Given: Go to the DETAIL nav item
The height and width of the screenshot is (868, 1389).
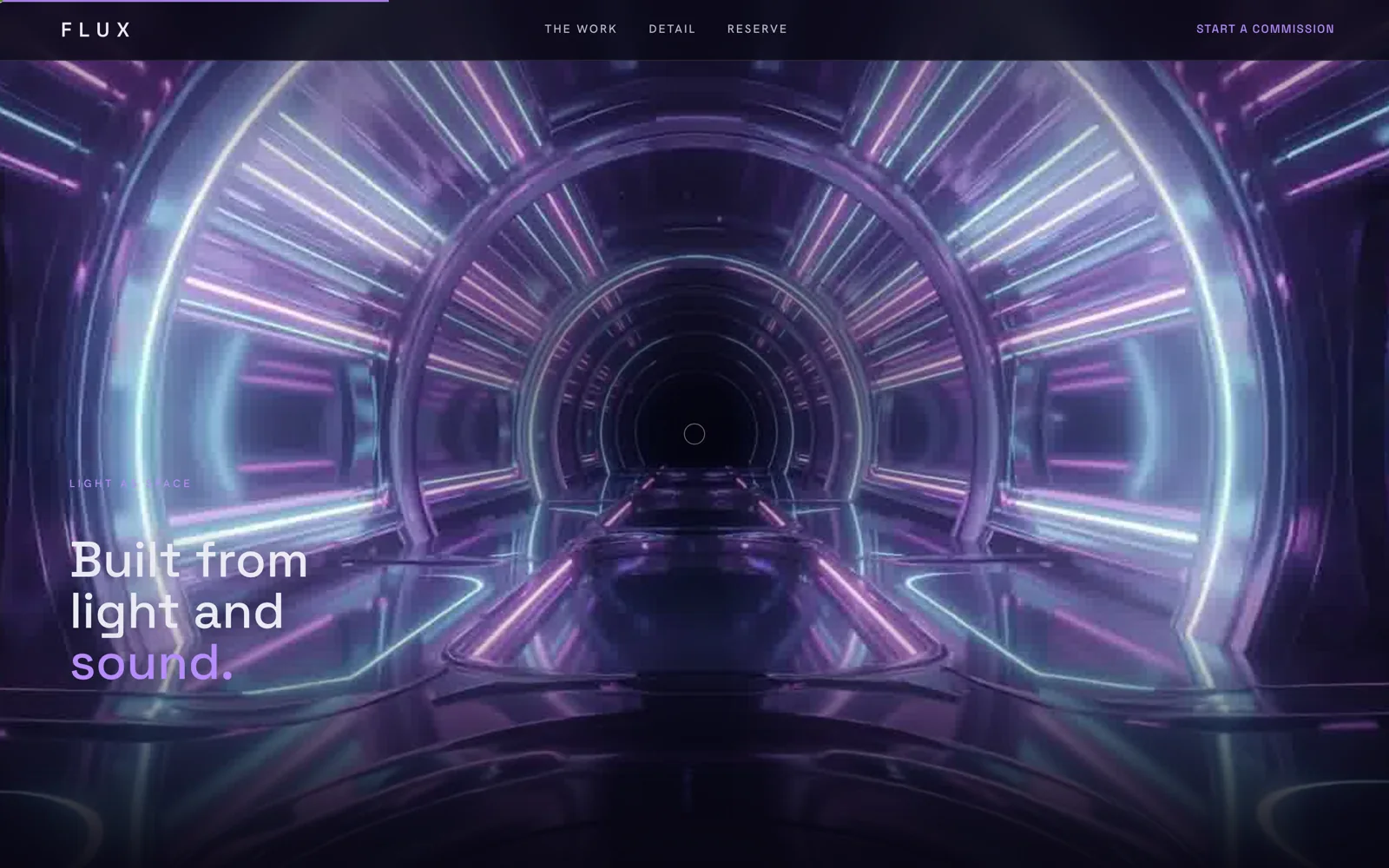Looking at the screenshot, I should coord(672,29).
